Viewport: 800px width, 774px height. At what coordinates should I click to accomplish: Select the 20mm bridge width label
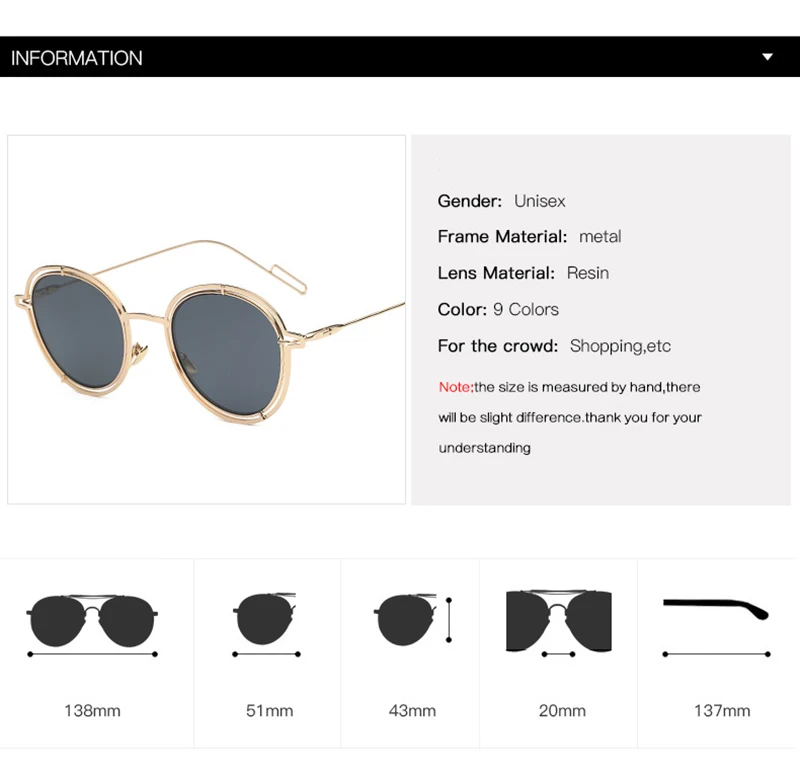562,710
